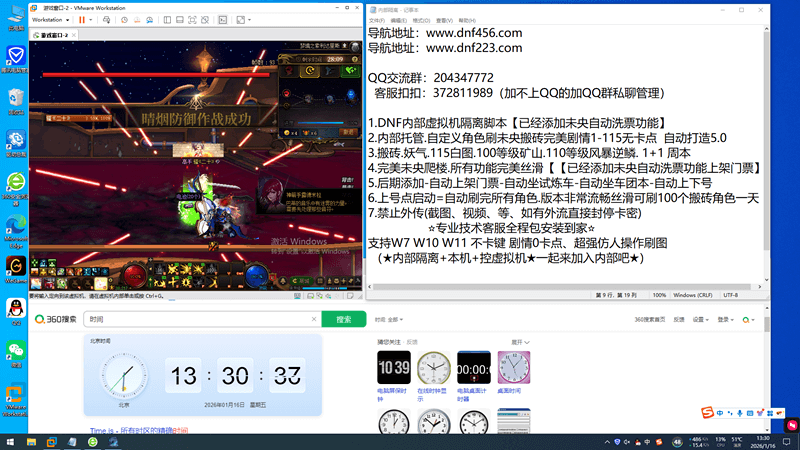Click the VMware pause/suspend button
The height and width of the screenshot is (450, 800).
tap(81, 19)
